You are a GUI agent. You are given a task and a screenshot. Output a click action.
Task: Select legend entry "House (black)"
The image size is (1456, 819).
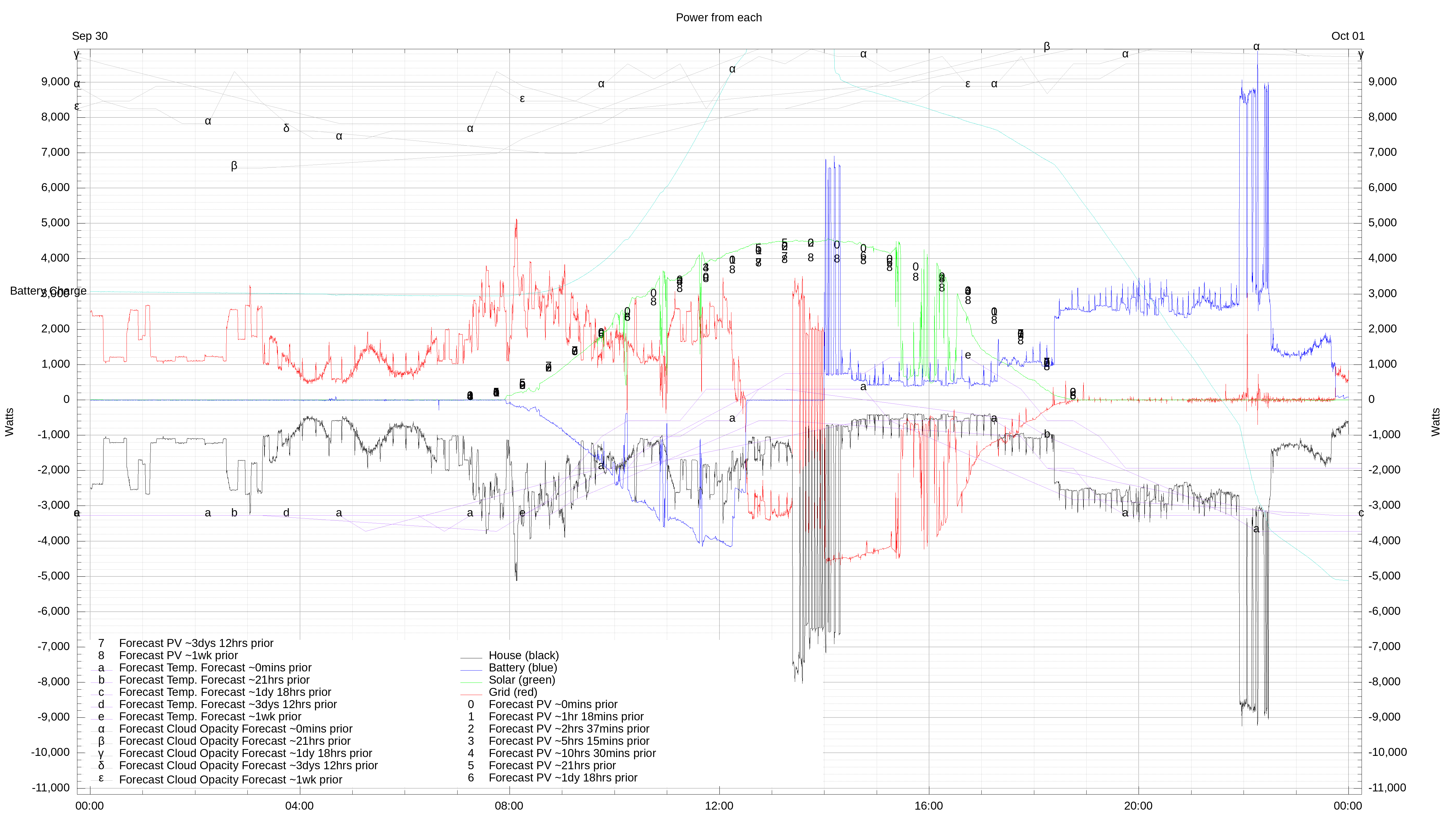[523, 656]
